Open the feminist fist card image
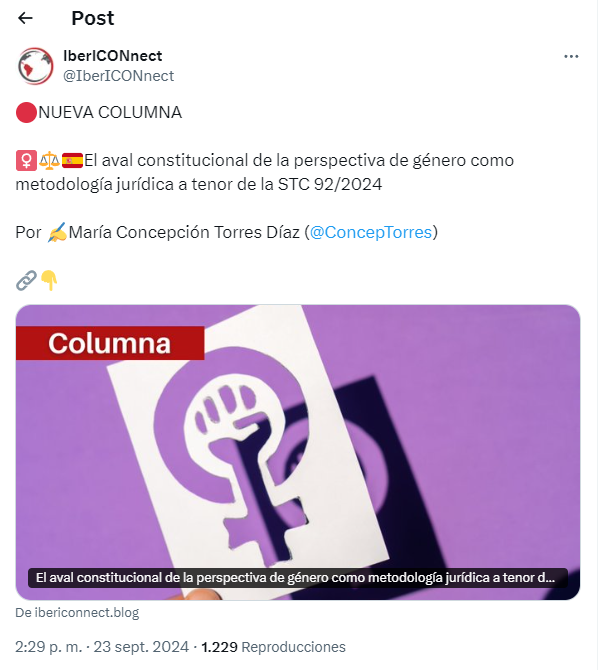The image size is (606, 670). click(x=298, y=452)
